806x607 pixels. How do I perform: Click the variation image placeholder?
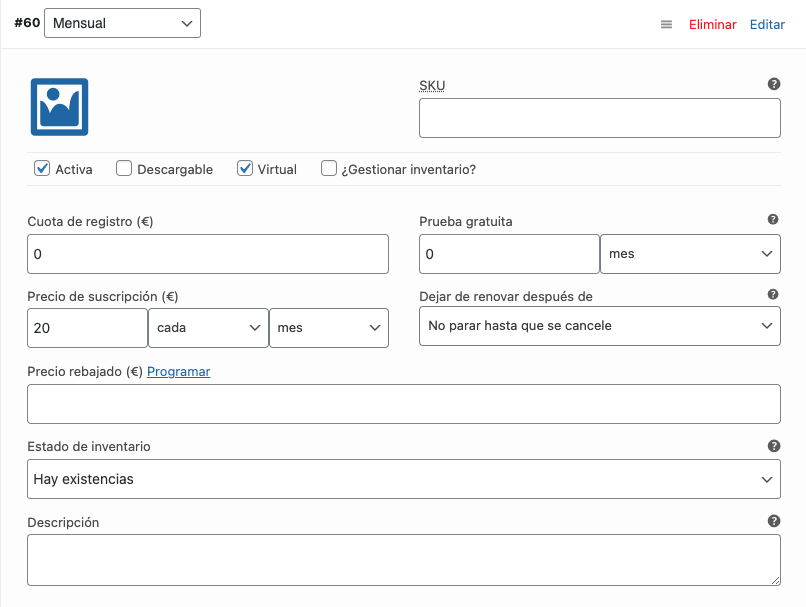58,106
